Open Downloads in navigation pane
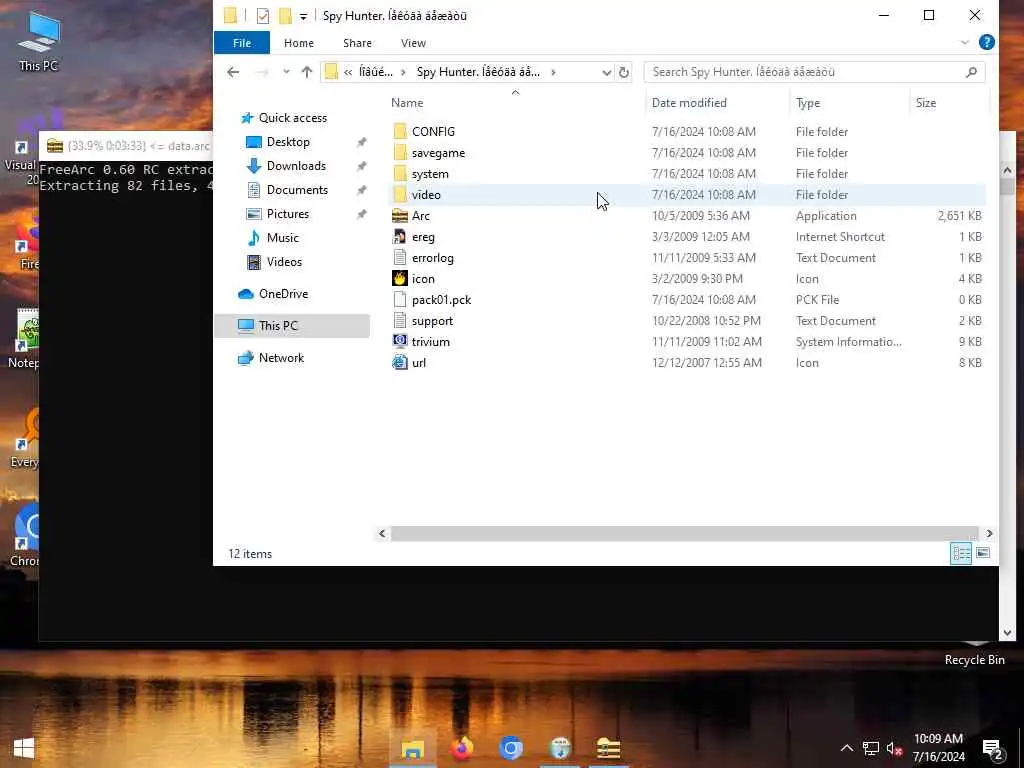The width and height of the screenshot is (1024, 768). point(296,166)
